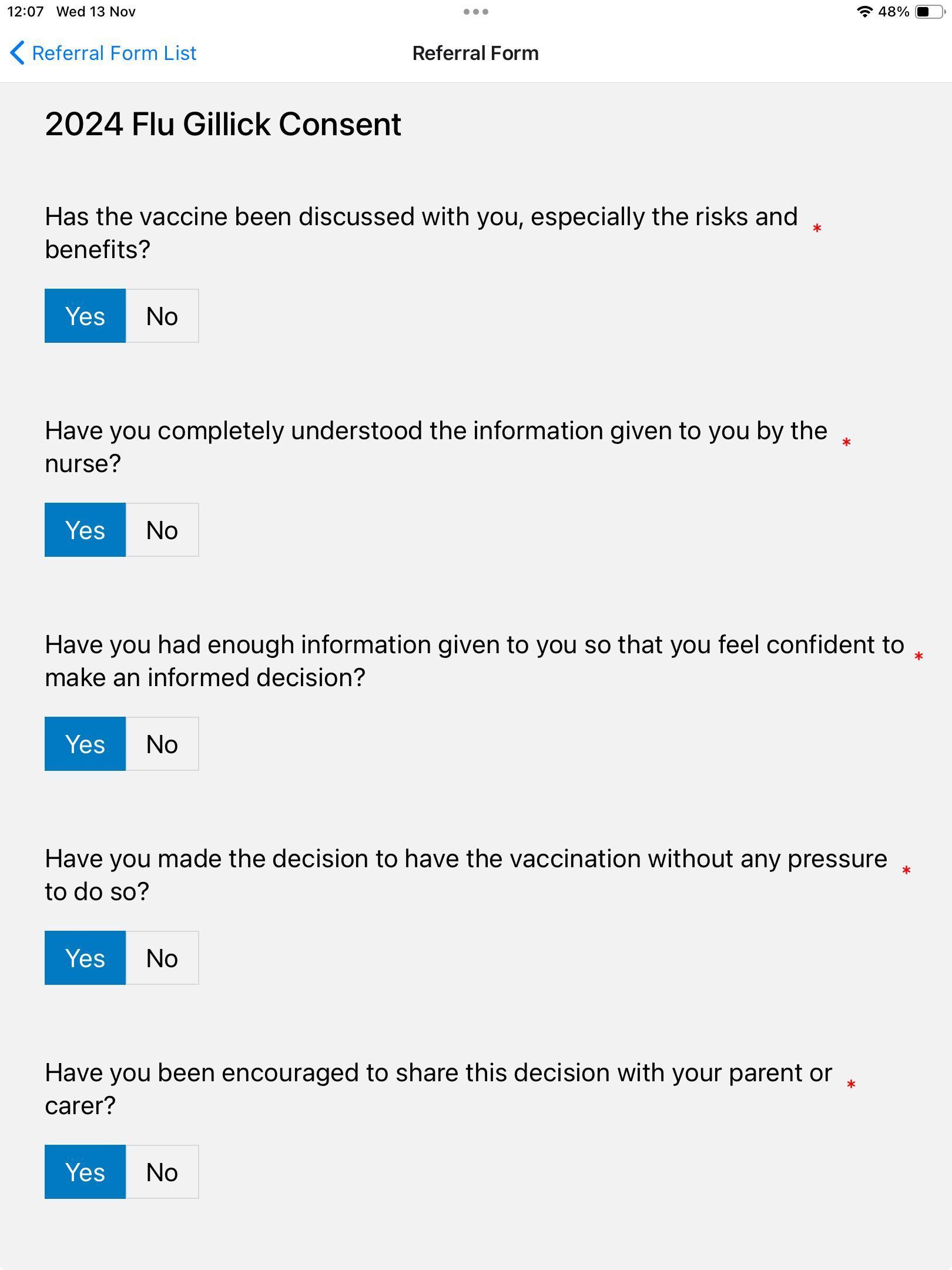Choose Yes for sharing with parent

click(x=85, y=1172)
